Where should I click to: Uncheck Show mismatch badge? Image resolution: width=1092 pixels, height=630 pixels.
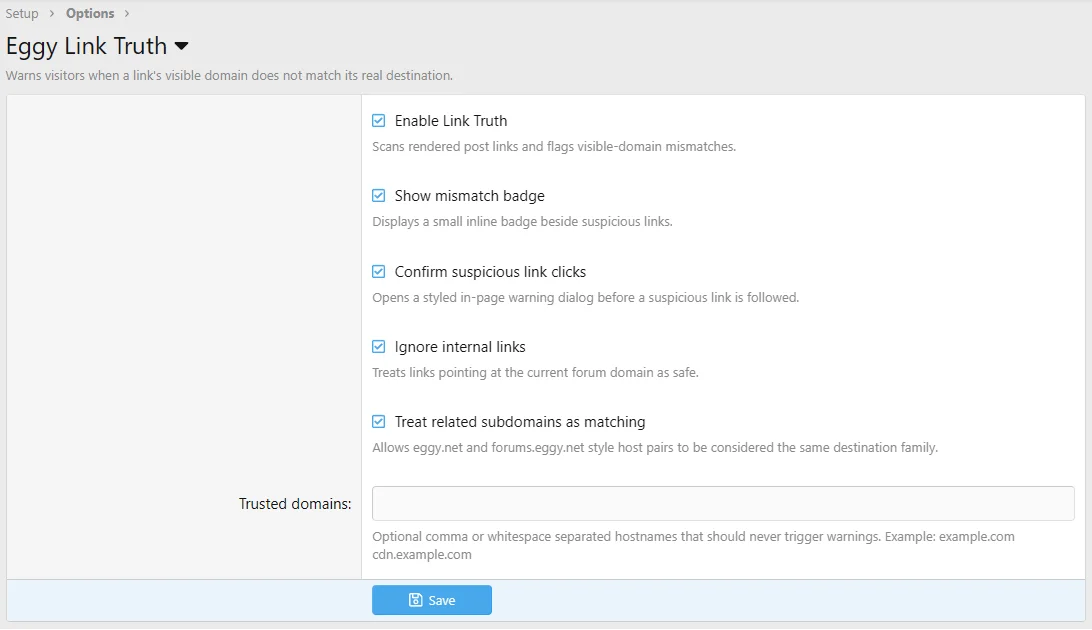click(x=378, y=196)
